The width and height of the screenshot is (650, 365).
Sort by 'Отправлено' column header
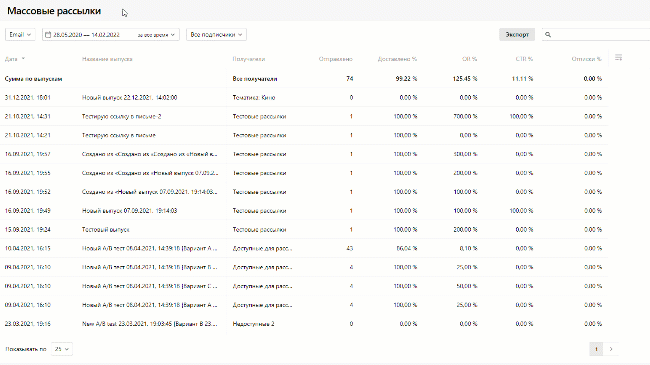pos(336,59)
